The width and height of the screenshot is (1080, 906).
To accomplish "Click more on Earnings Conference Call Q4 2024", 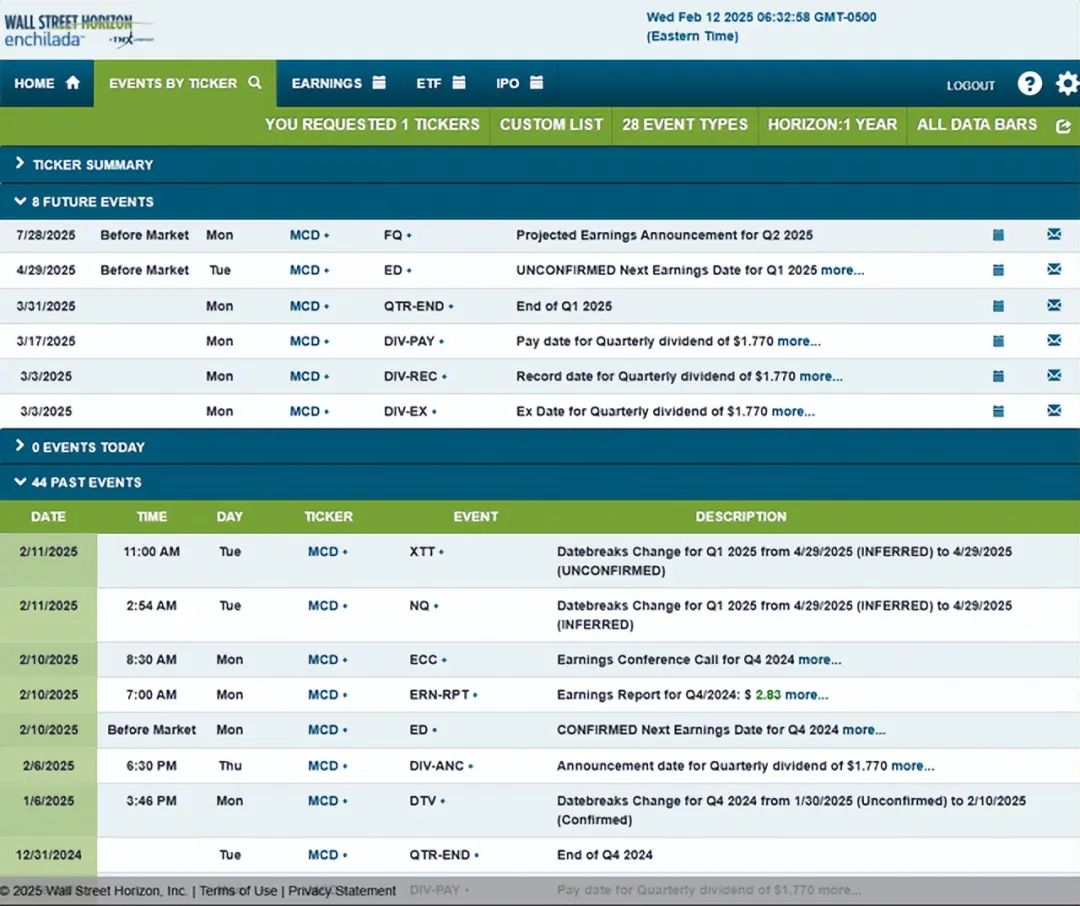I will tap(820, 659).
